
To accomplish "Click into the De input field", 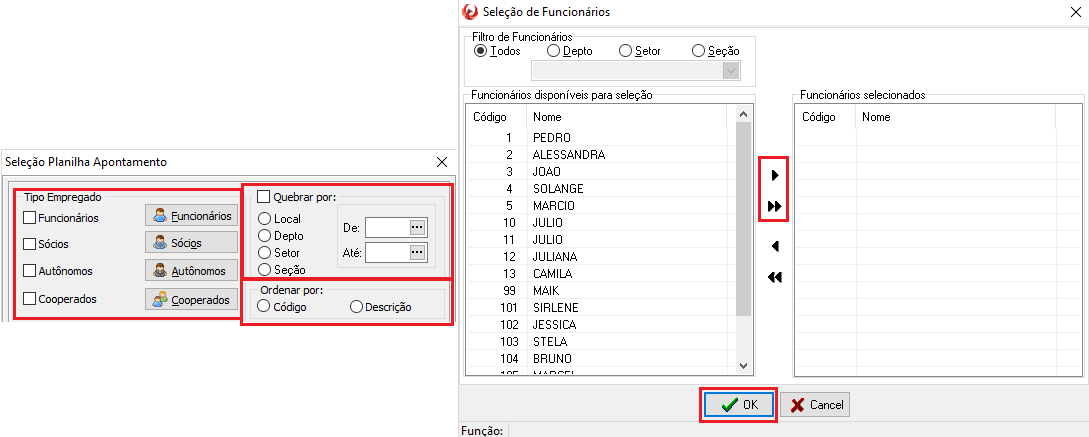I will (x=387, y=227).
